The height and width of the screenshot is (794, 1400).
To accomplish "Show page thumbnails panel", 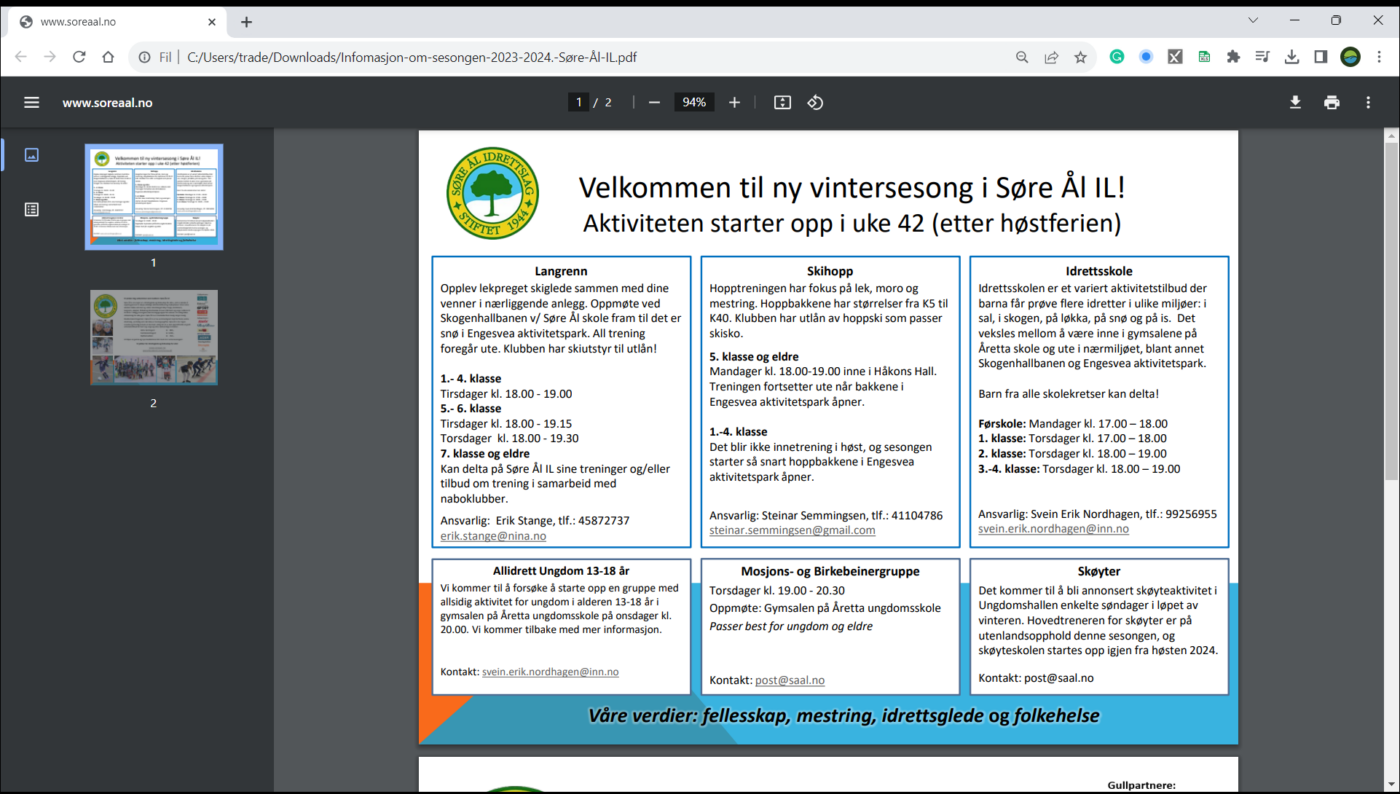I will [32, 155].
